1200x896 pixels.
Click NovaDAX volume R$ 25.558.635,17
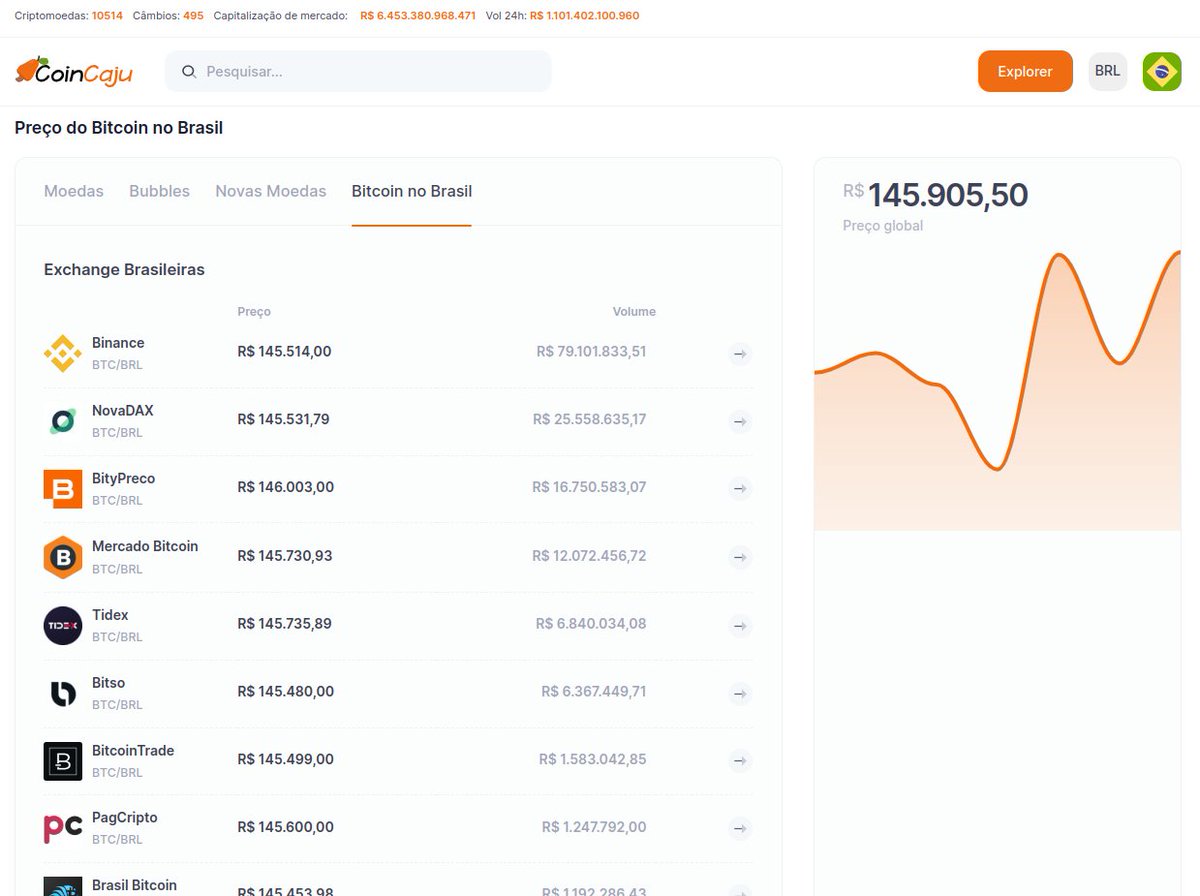click(589, 420)
